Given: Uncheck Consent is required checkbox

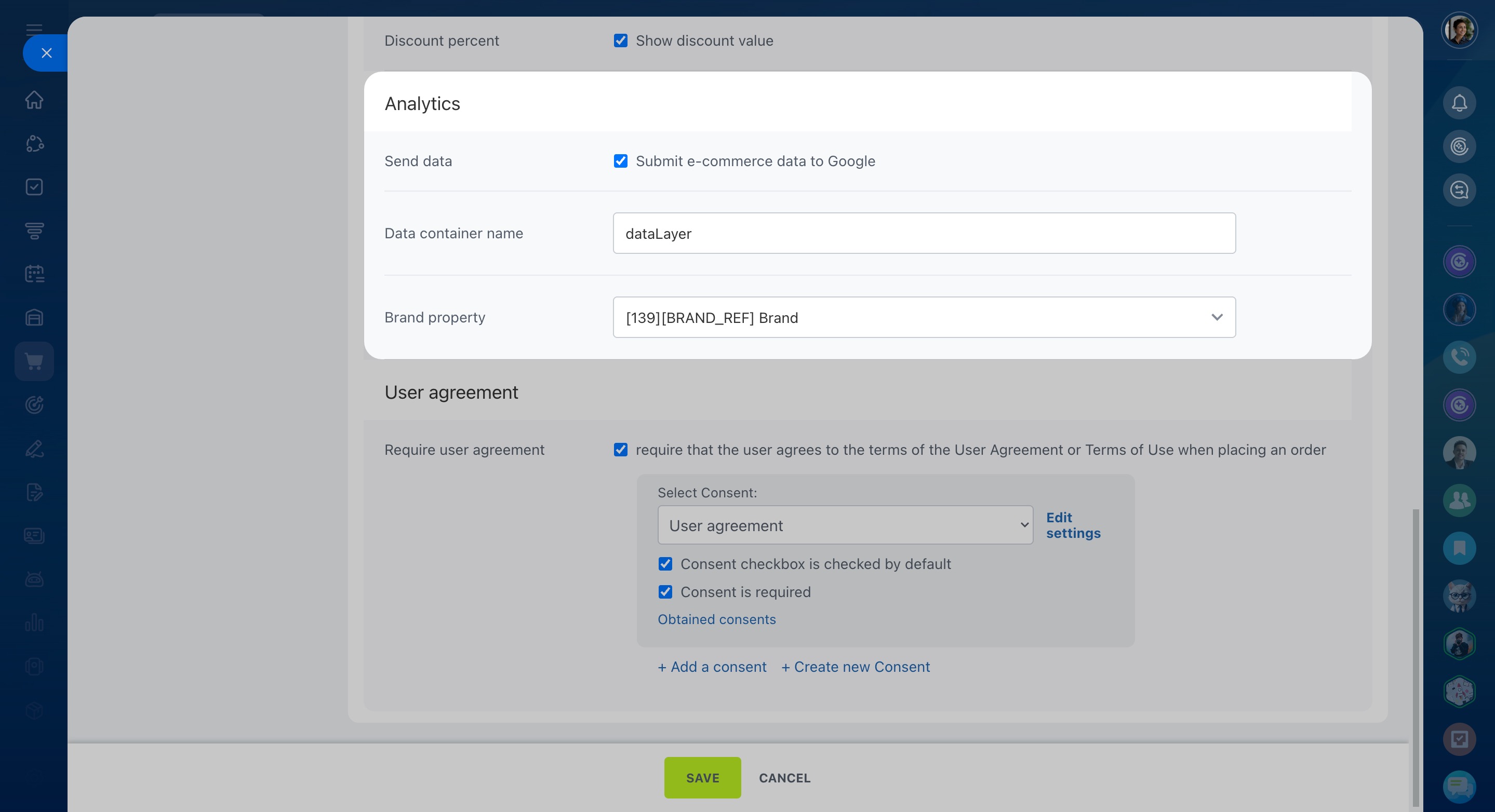Looking at the screenshot, I should (x=665, y=592).
